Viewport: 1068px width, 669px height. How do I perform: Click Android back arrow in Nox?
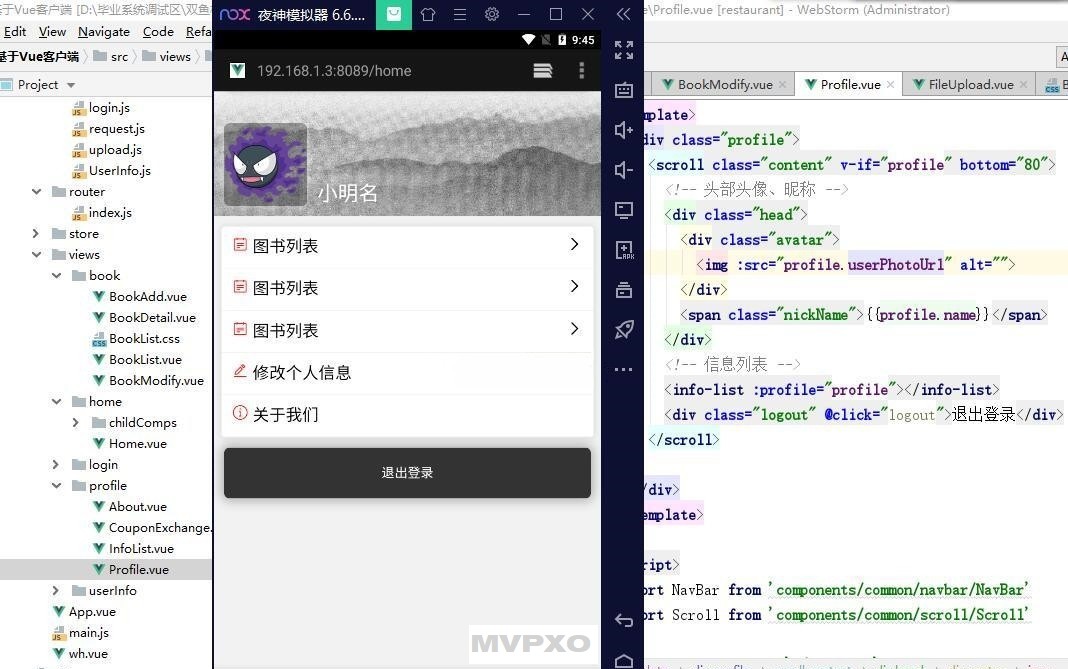tap(624, 620)
